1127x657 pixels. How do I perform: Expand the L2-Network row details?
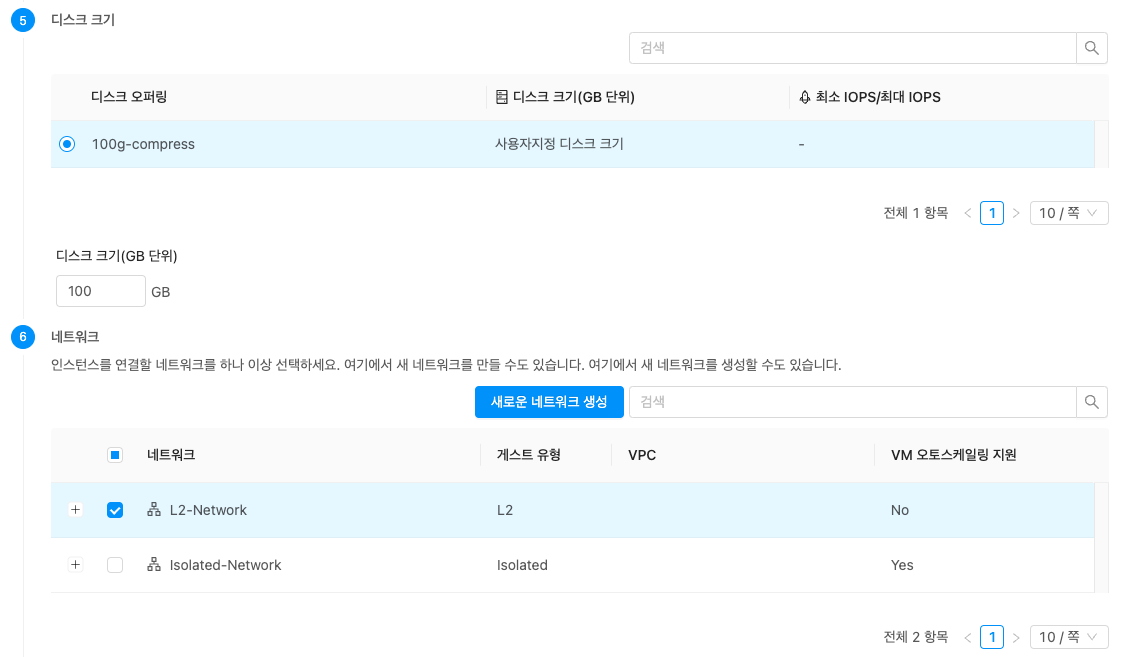[75, 510]
